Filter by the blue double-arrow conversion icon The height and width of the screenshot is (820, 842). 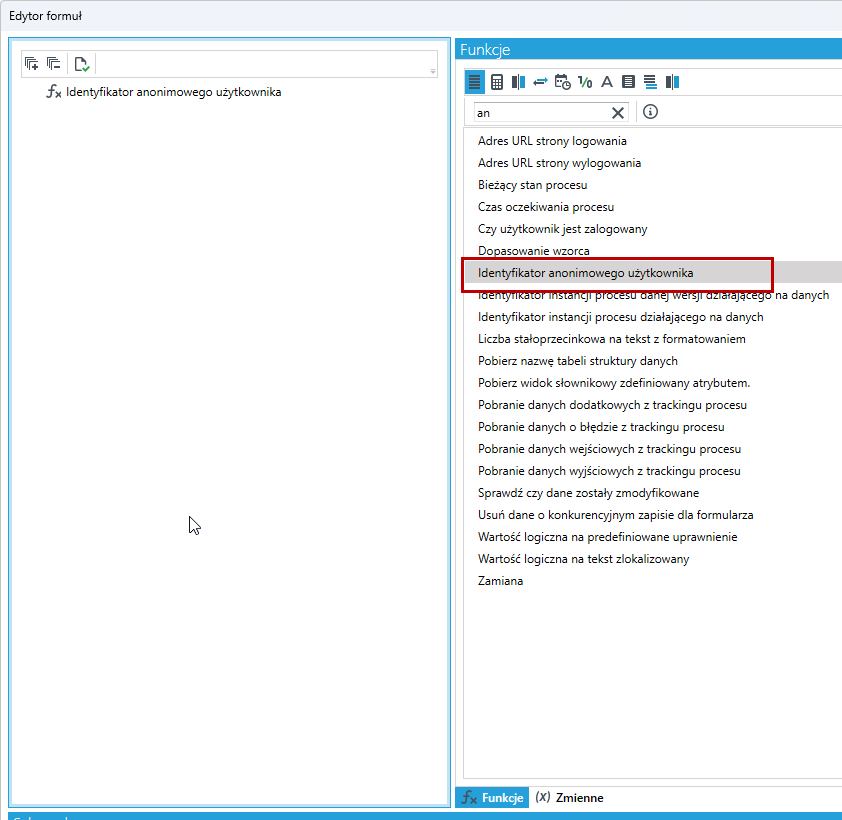(x=540, y=82)
